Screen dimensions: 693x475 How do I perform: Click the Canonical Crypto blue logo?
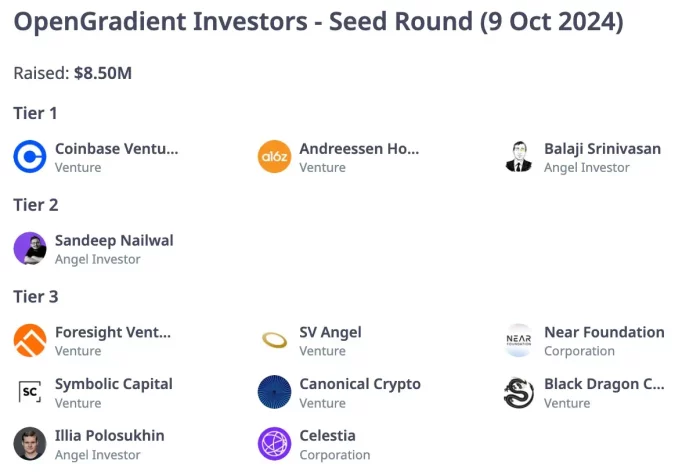click(274, 392)
